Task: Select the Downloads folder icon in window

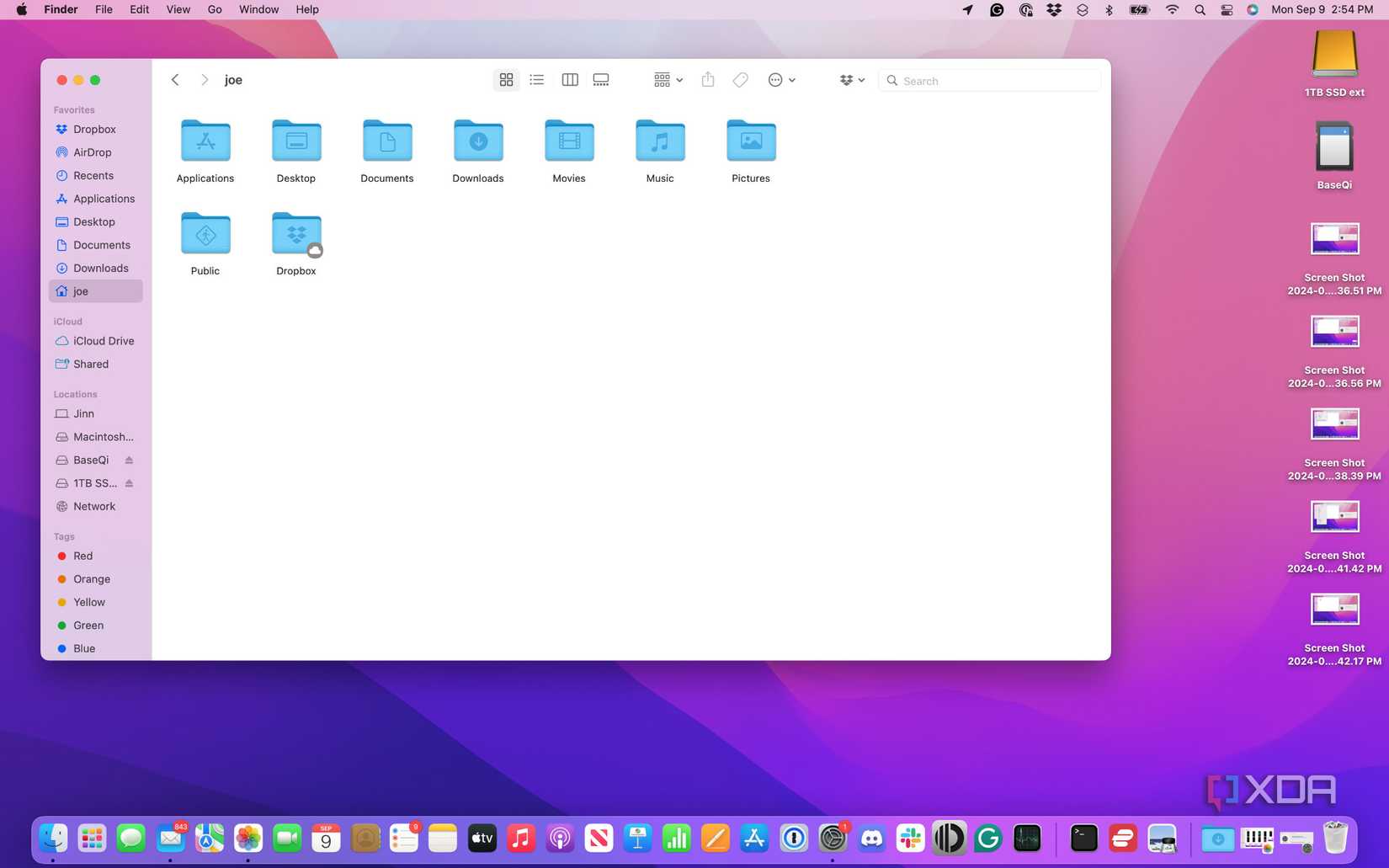Action: [478, 141]
